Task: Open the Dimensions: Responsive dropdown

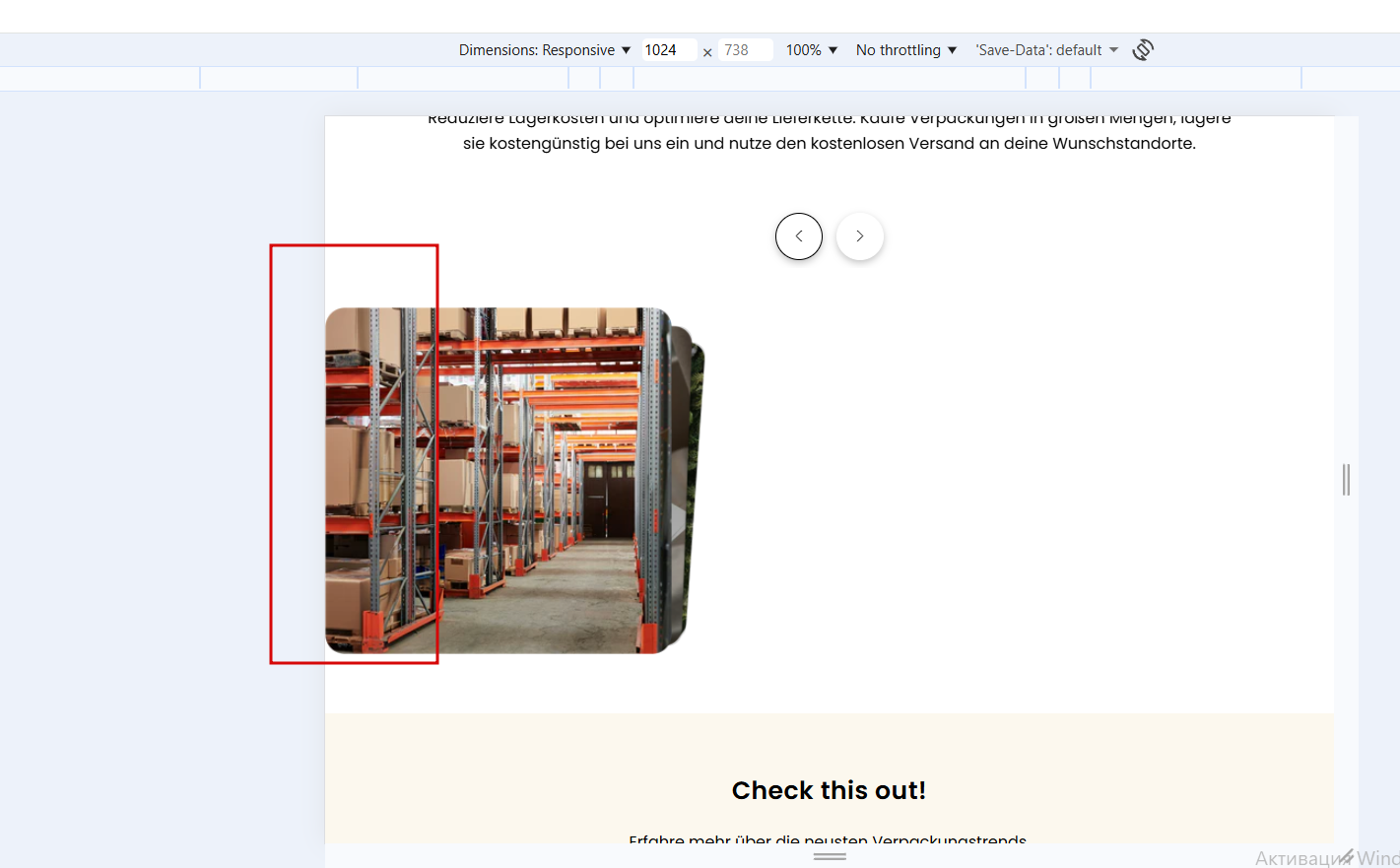Action: [x=544, y=50]
